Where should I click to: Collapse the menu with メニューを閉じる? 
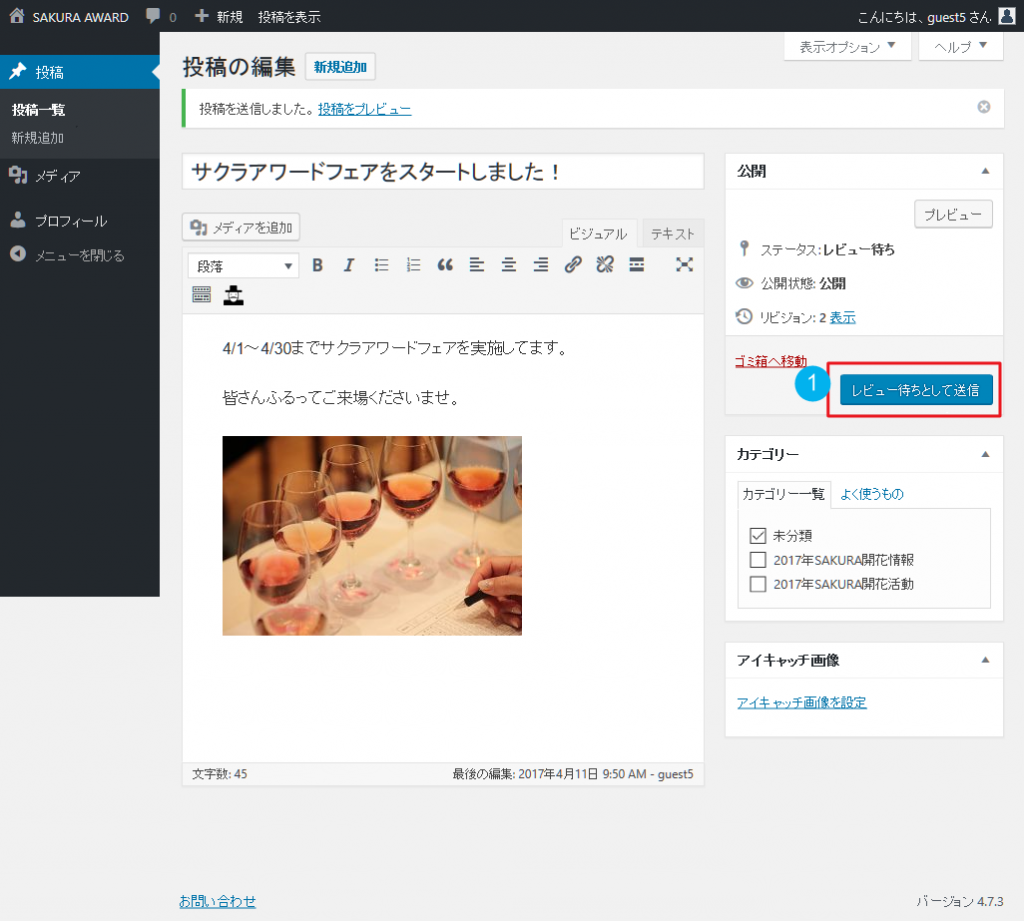tap(80, 255)
